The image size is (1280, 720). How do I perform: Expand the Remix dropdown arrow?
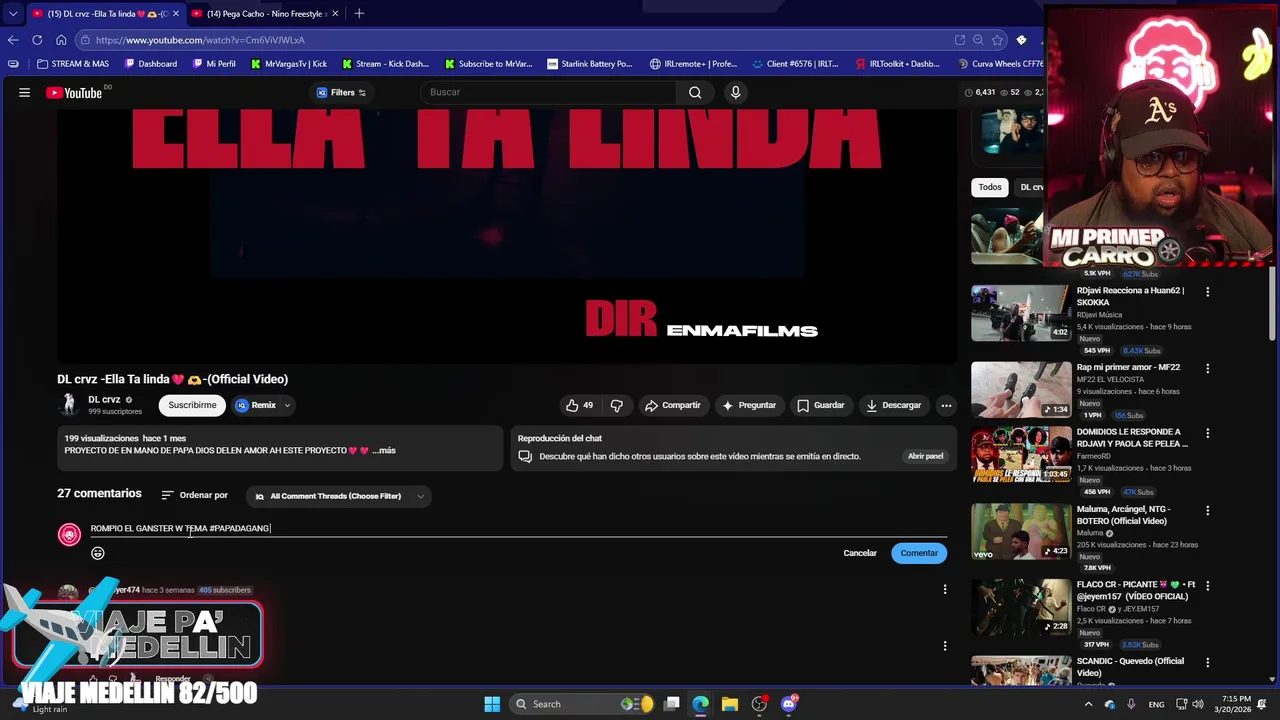[287, 405]
